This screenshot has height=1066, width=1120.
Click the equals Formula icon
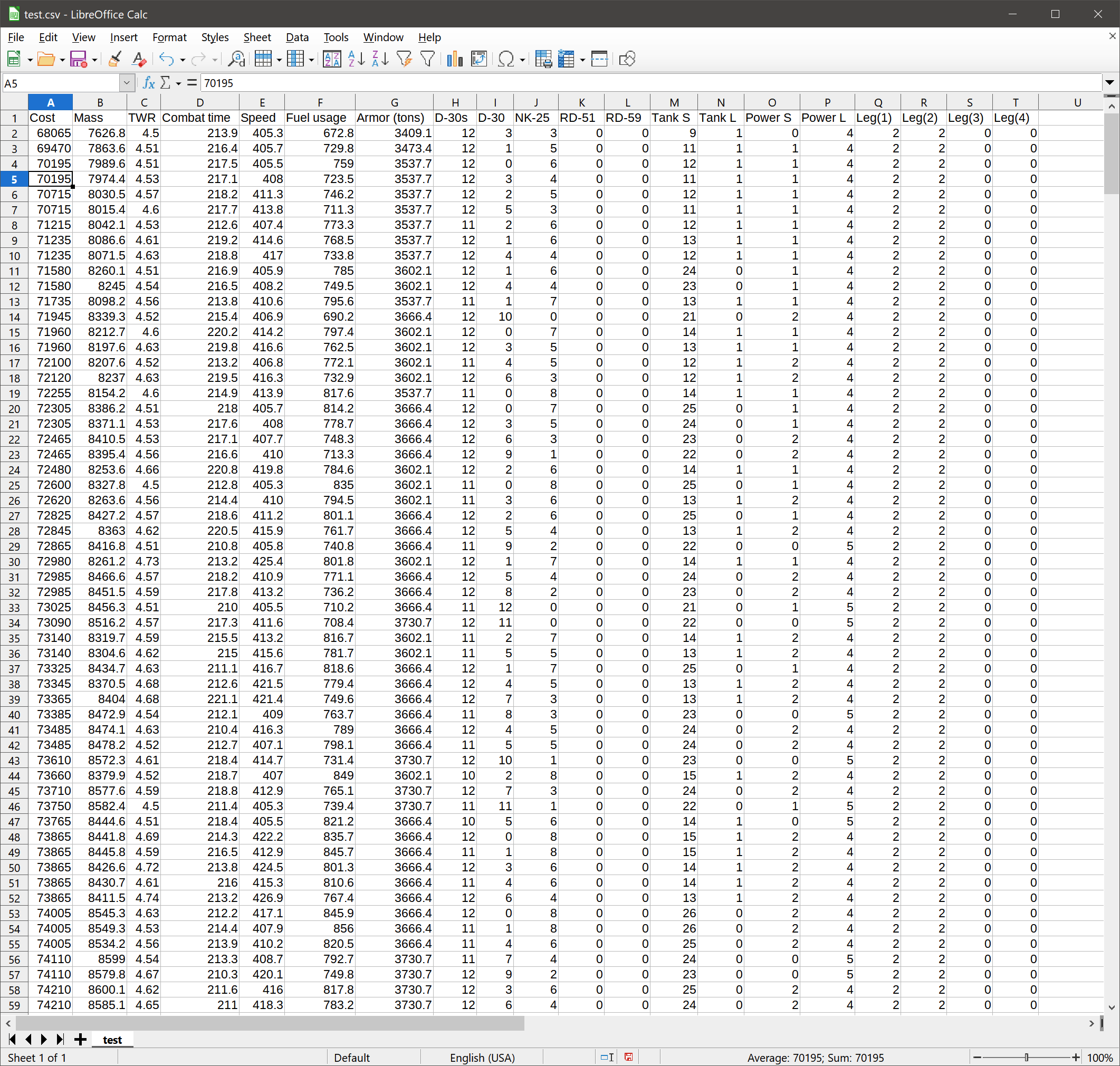point(192,83)
